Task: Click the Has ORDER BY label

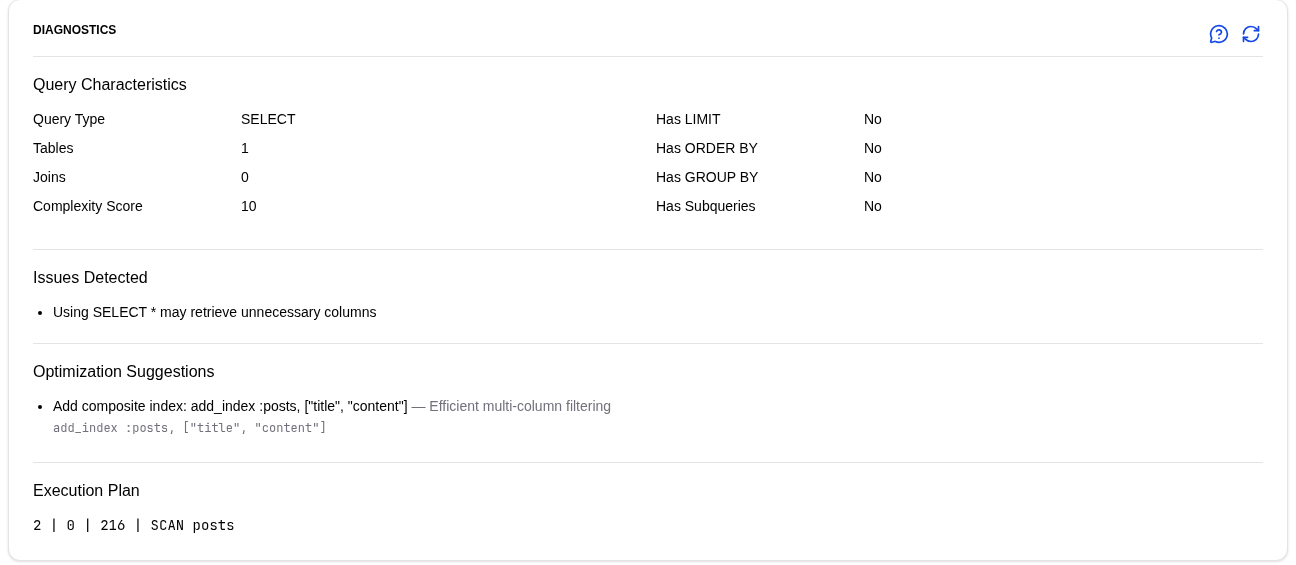Action: [x=707, y=148]
